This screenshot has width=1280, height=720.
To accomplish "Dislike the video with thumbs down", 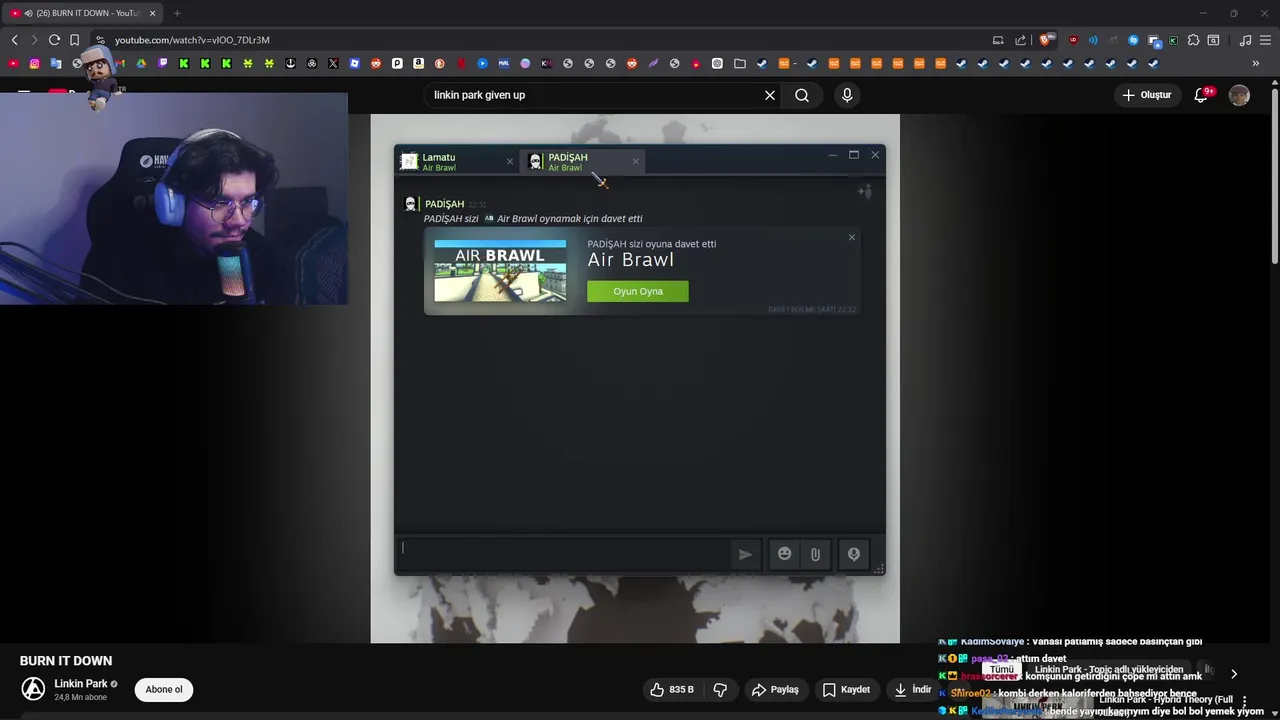I will (720, 689).
